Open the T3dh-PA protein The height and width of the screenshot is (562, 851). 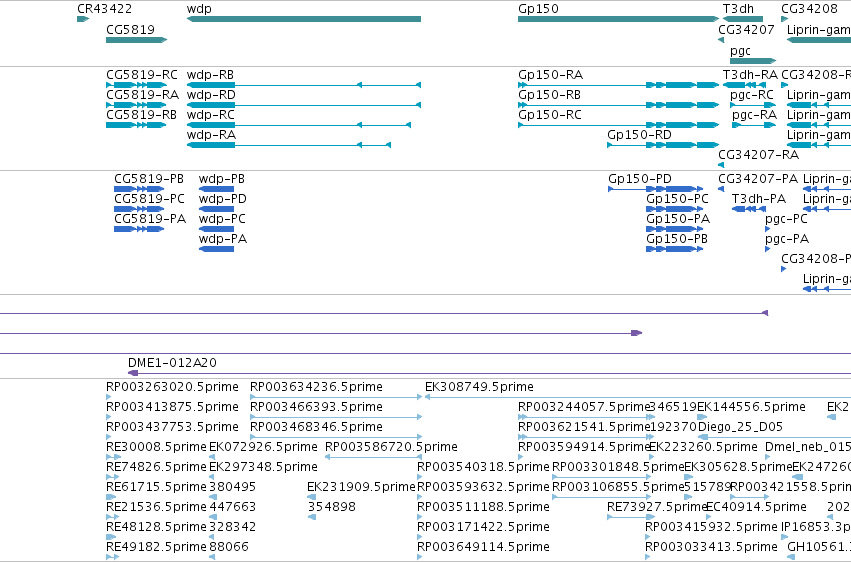pos(749,209)
